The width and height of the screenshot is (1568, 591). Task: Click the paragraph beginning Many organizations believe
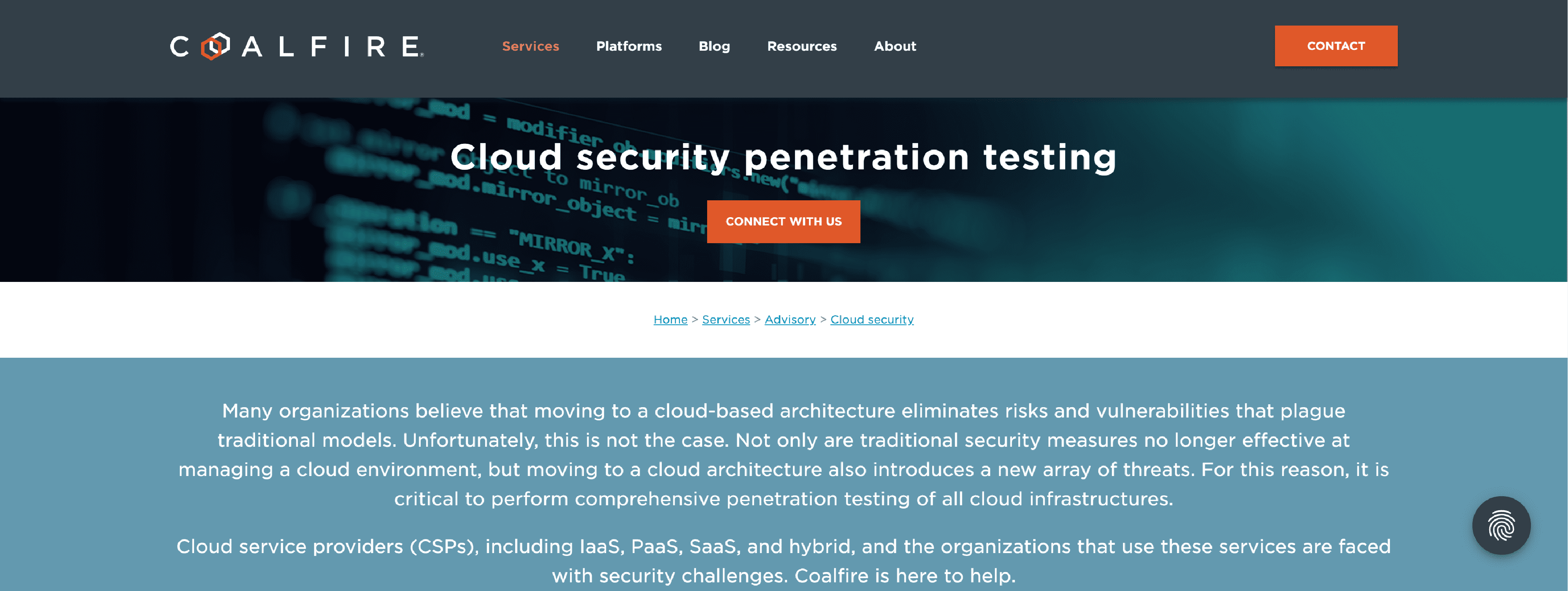tap(783, 455)
